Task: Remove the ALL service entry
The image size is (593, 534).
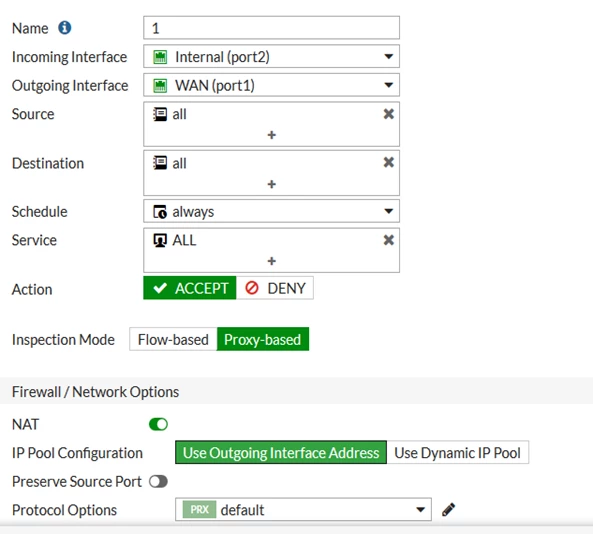Action: pos(388,240)
